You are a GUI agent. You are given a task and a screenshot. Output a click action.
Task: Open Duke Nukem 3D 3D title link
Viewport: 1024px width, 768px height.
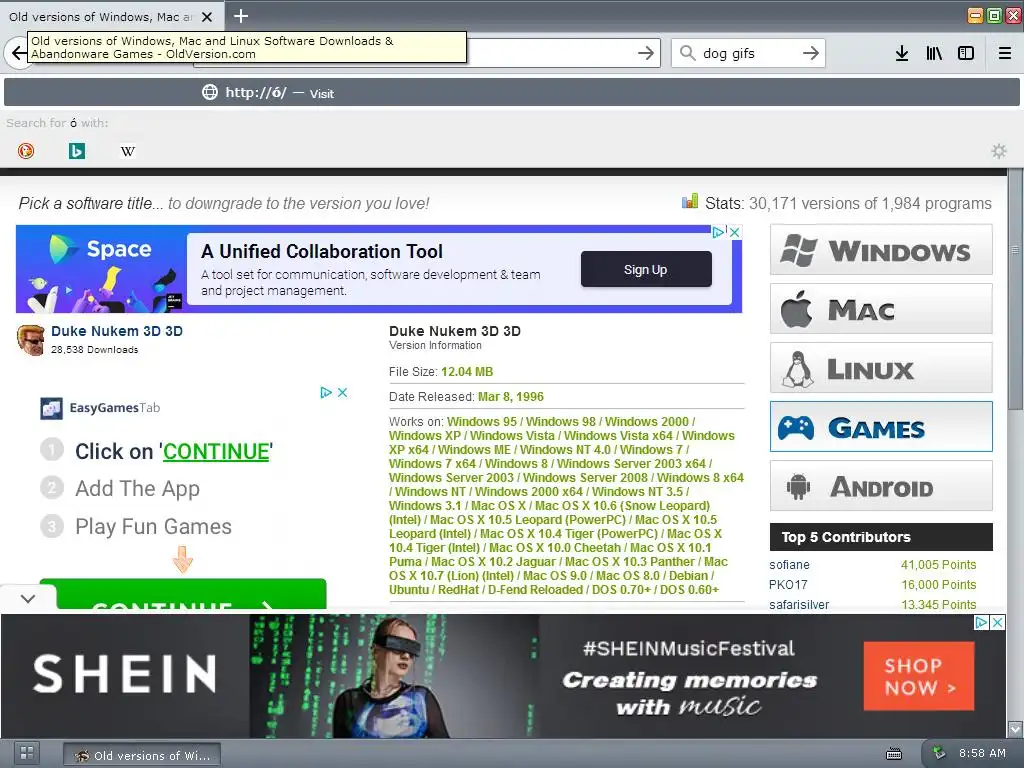[x=117, y=331]
